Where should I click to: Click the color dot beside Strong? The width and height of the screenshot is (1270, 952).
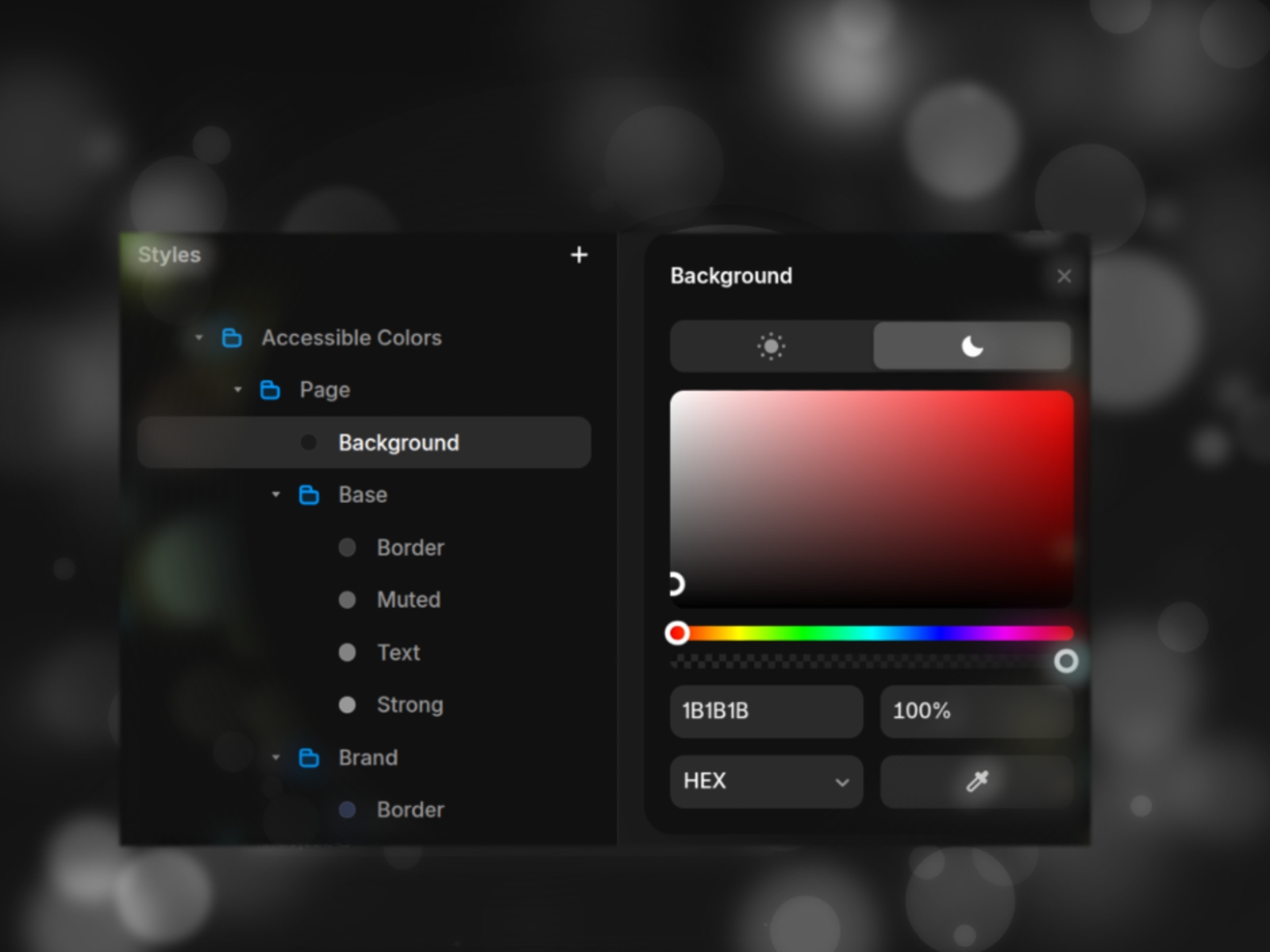(347, 704)
